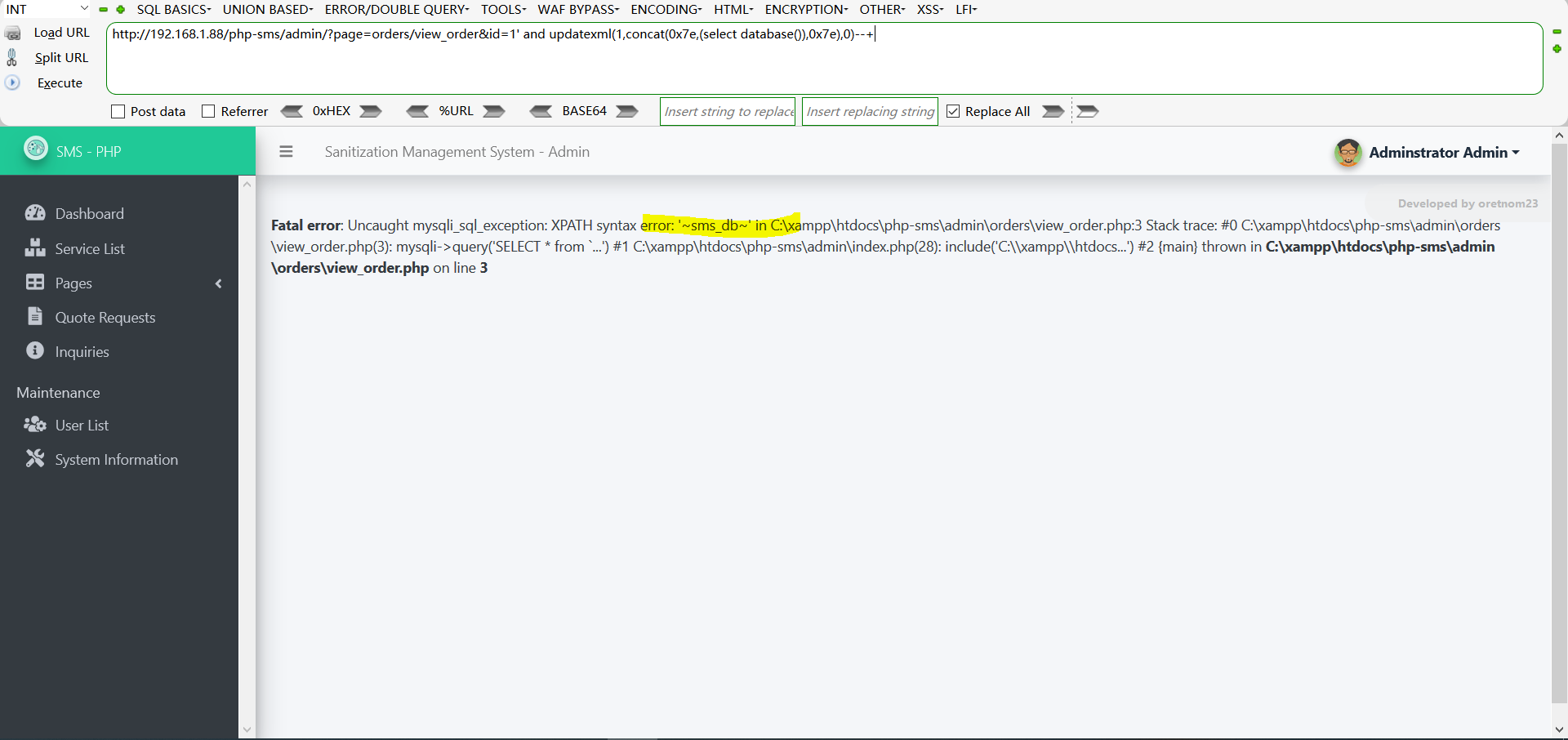This screenshot has height=740, width=1568.
Task: Open the INT type dropdown
Action: pos(47,9)
